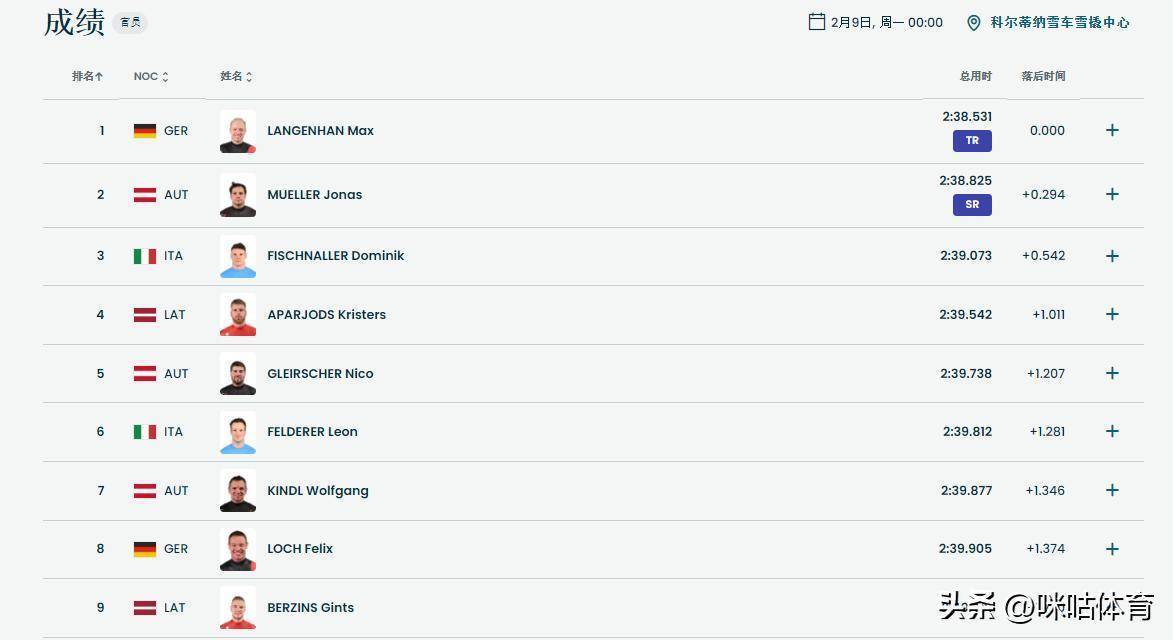Viewport: 1173px width, 640px height.
Task: Expand details for LANGENHAN Max row
Action: pyautogui.click(x=1112, y=130)
